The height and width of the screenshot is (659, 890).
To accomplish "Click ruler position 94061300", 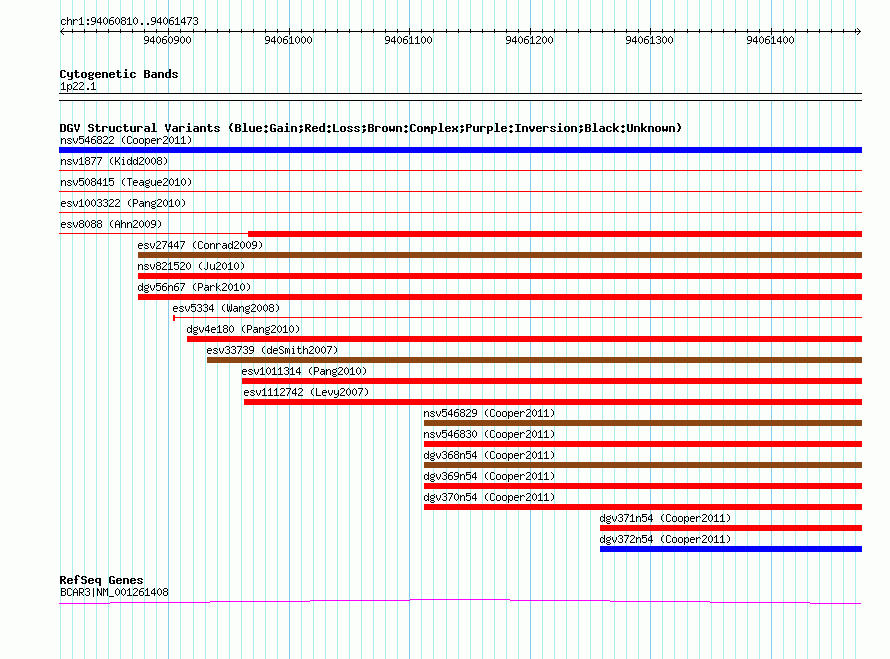I will [x=650, y=40].
